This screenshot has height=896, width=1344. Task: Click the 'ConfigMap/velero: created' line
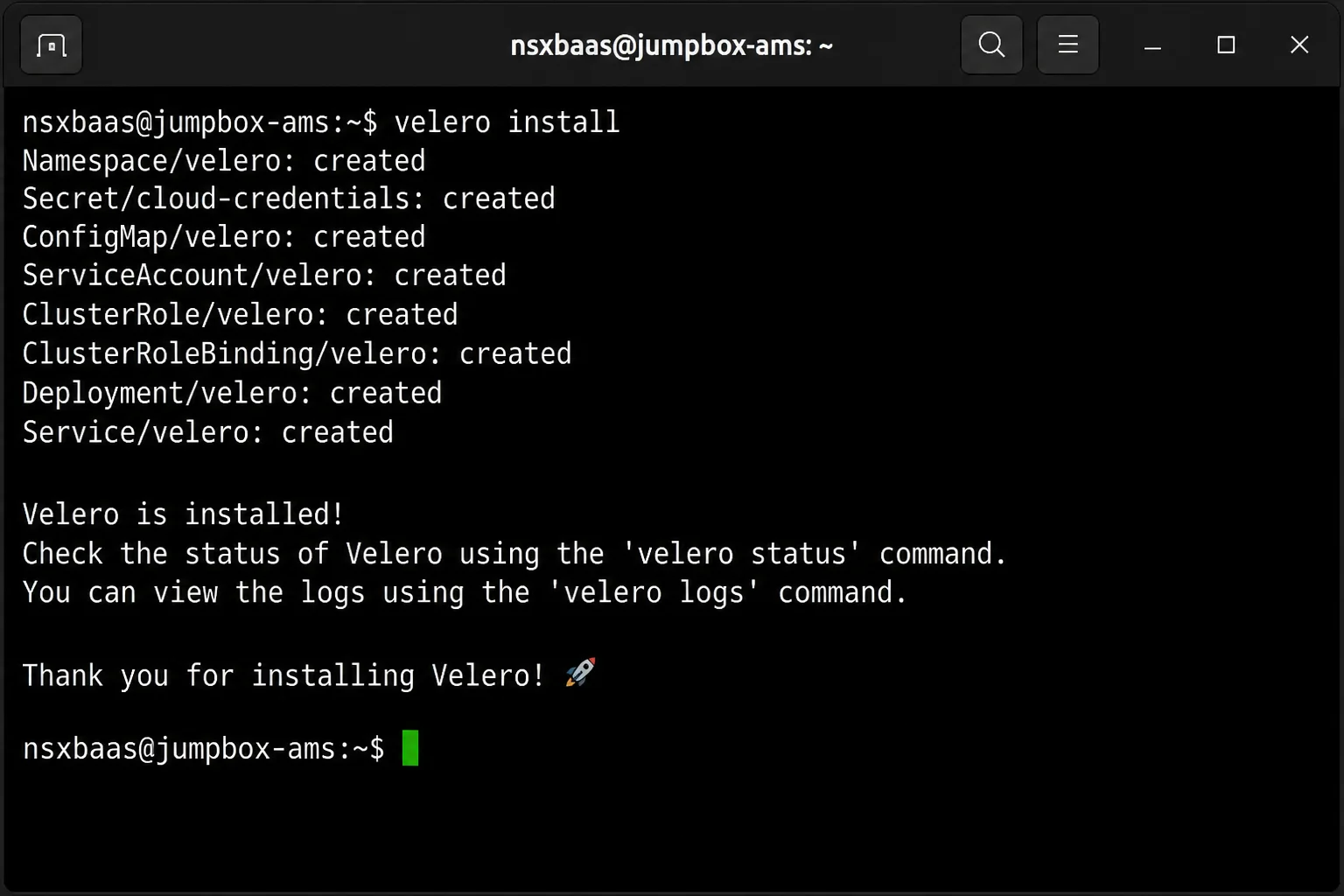tap(224, 237)
